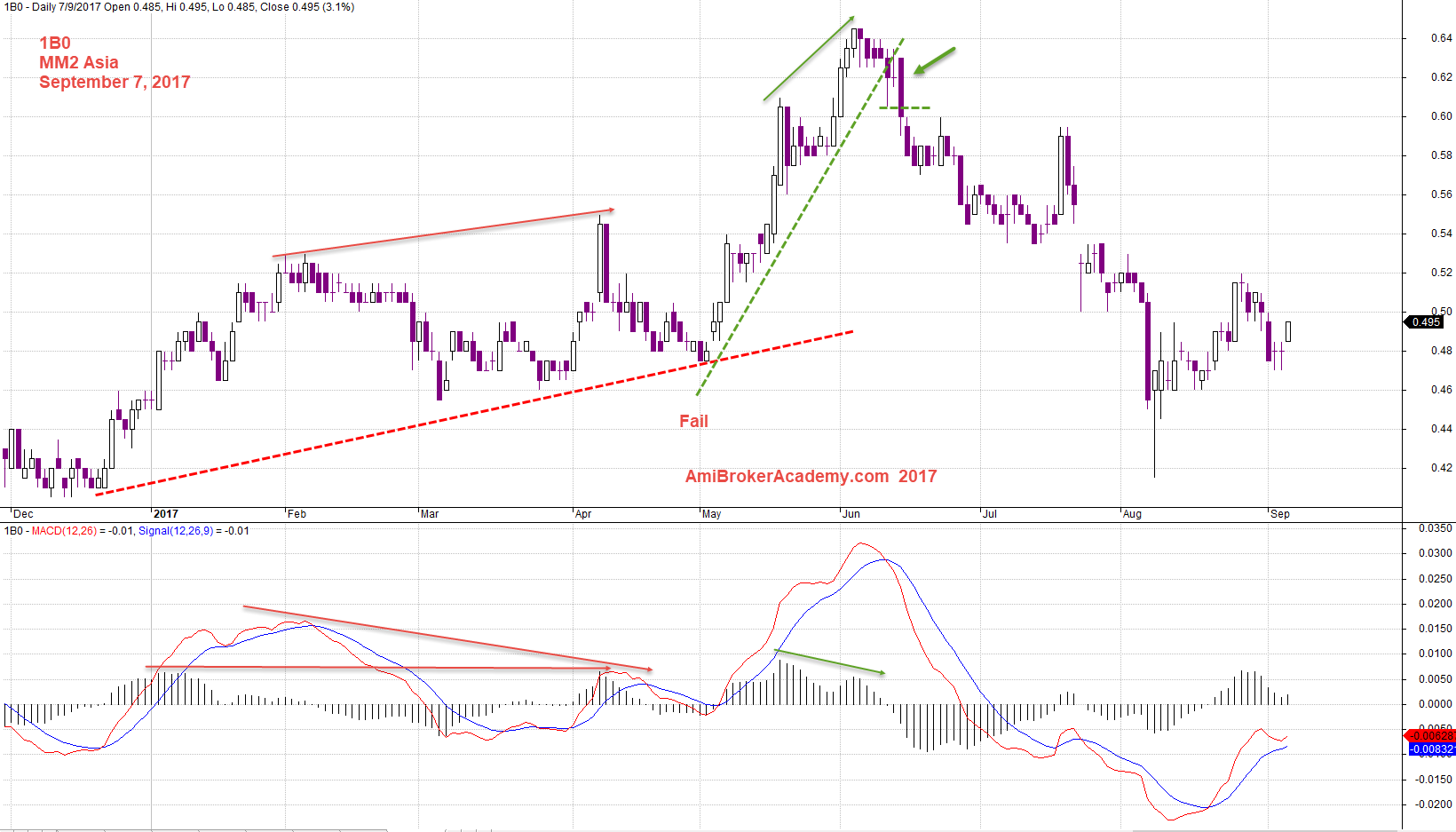Viewport: 1456px width, 832px height.
Task: Click the 'Aug' time axis label
Action: (1132, 514)
